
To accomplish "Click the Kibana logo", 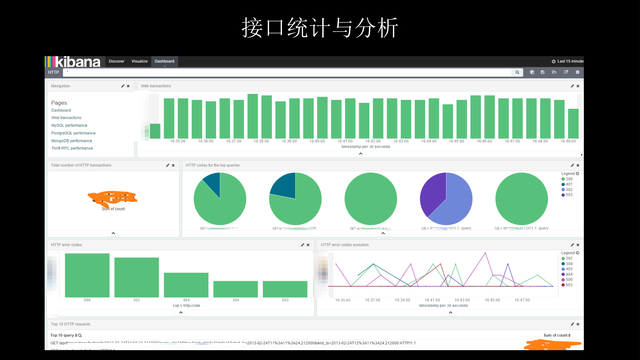I will 73,62.
